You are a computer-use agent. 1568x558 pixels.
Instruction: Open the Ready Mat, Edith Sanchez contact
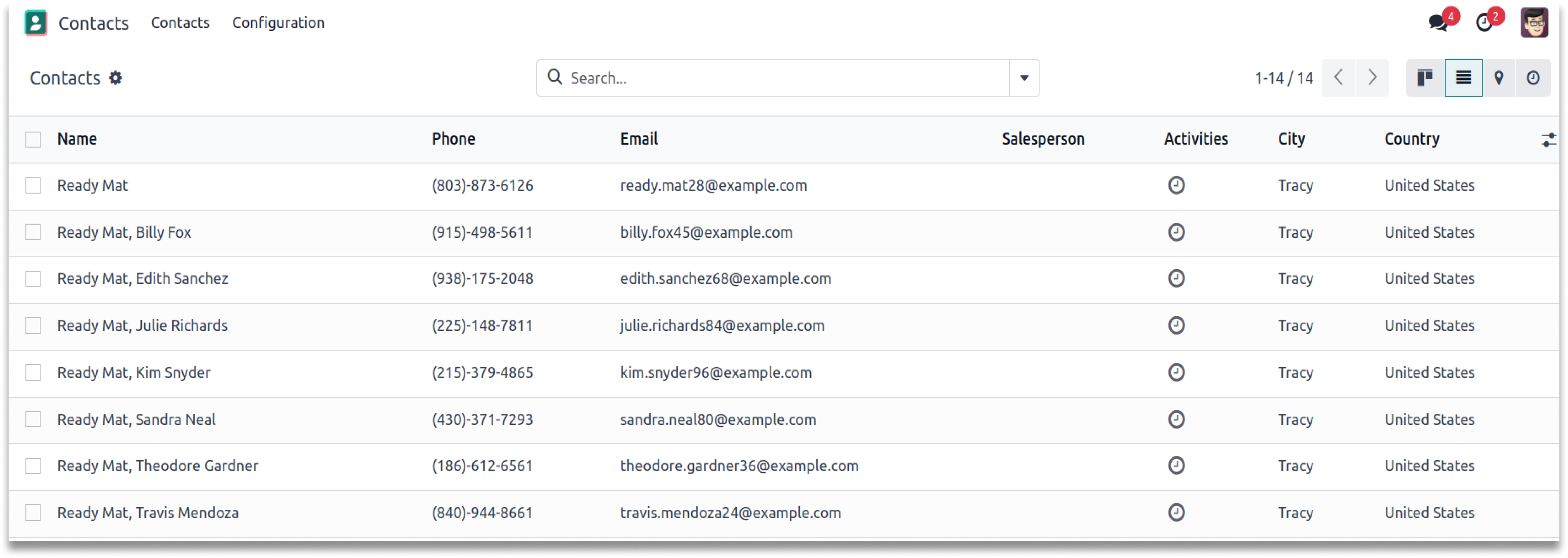[142, 279]
